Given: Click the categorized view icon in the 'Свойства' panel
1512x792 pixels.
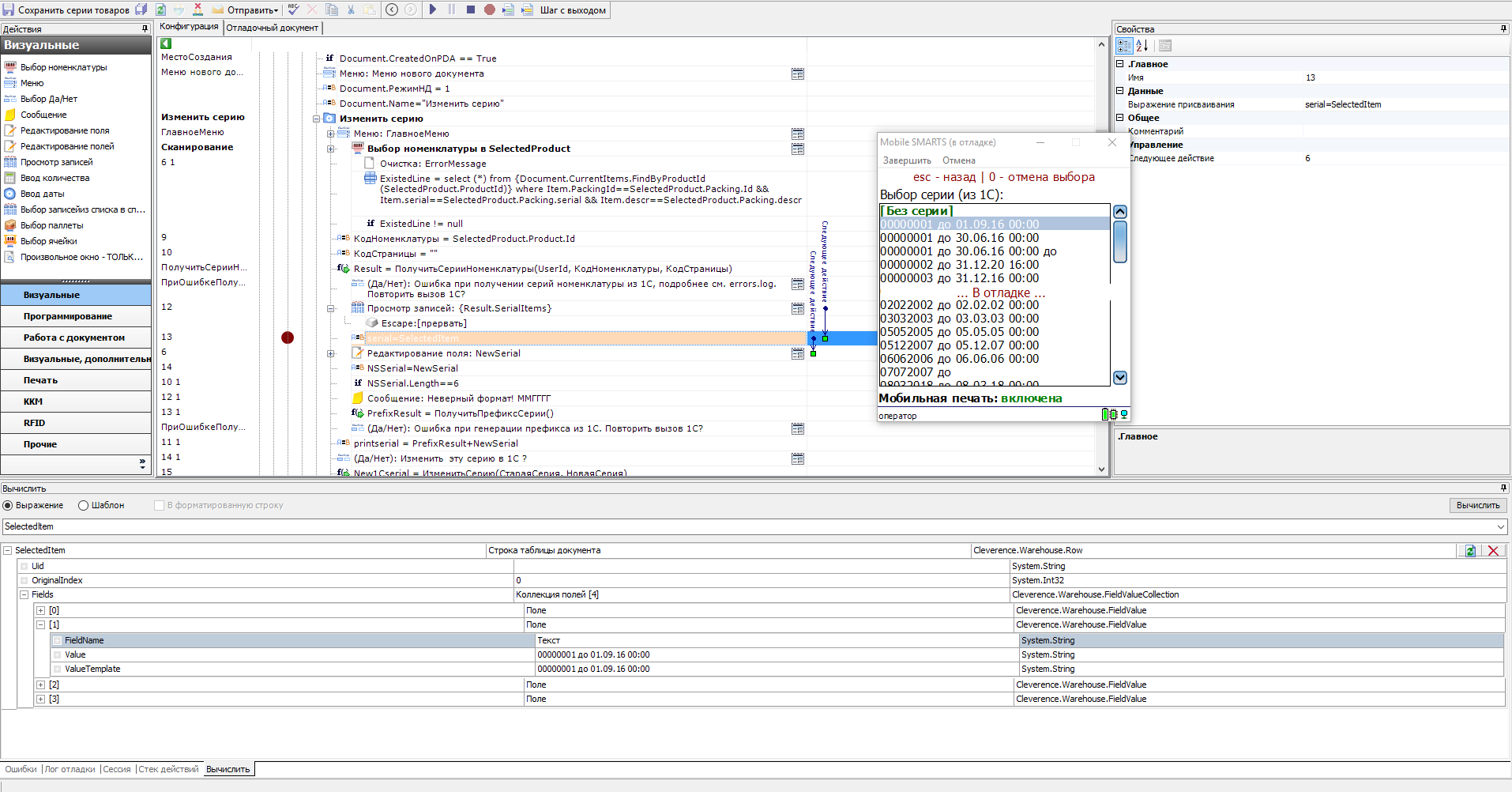Looking at the screenshot, I should pos(1124,46).
